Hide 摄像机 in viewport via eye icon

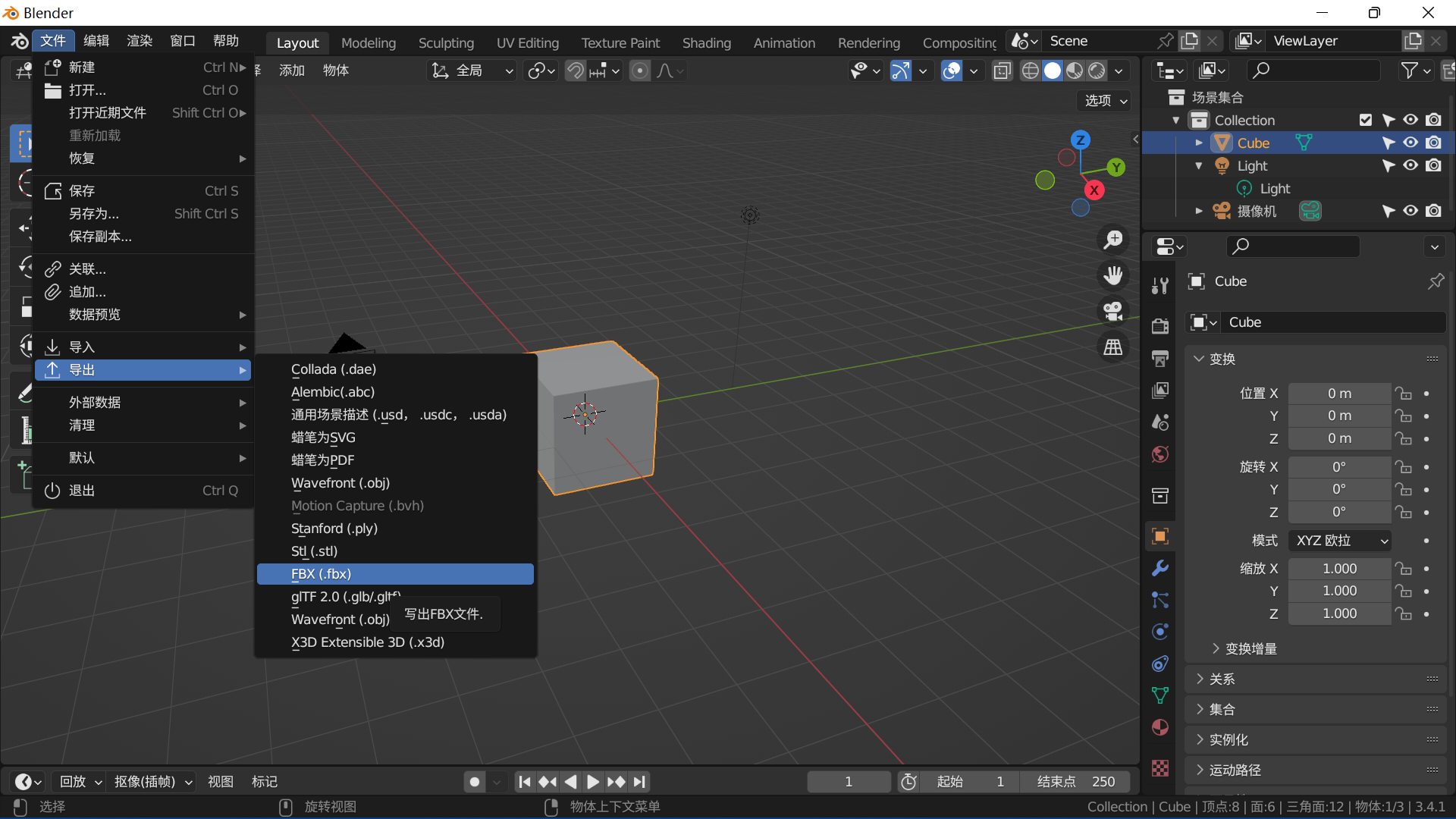[x=1410, y=211]
